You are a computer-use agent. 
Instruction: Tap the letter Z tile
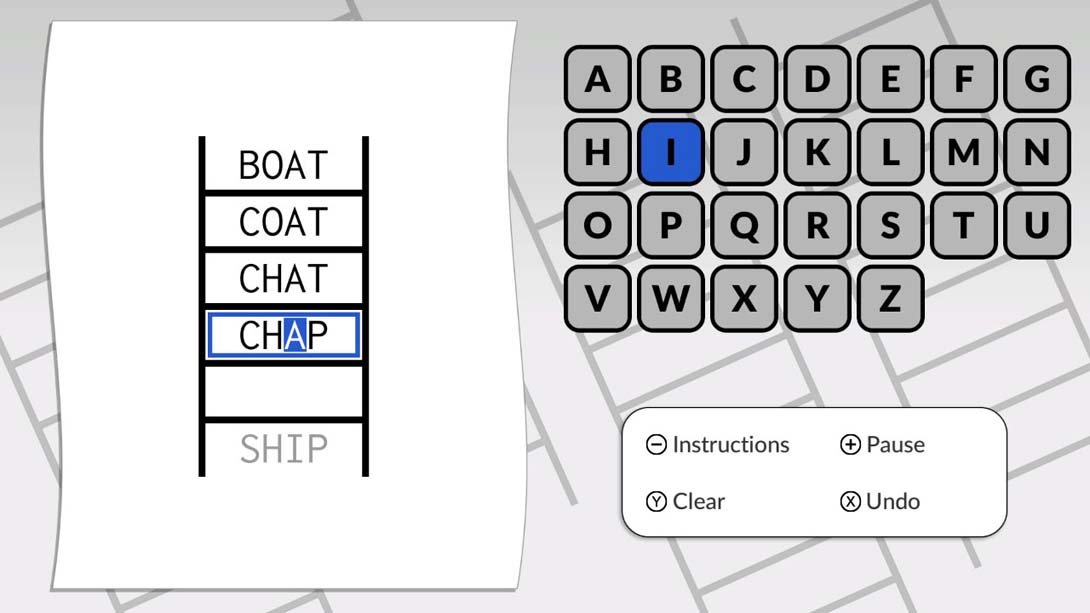[890, 298]
